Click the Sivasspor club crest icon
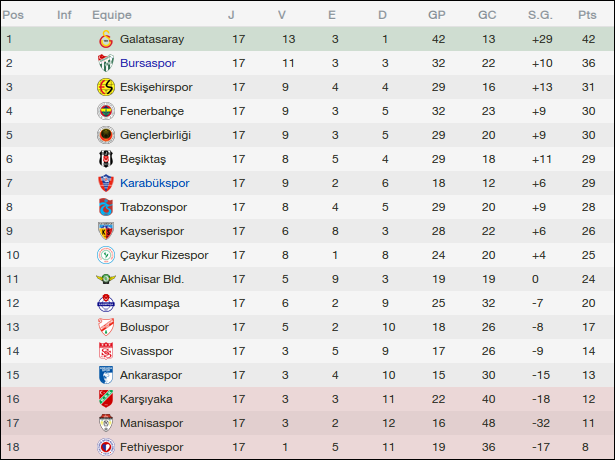 coord(104,351)
